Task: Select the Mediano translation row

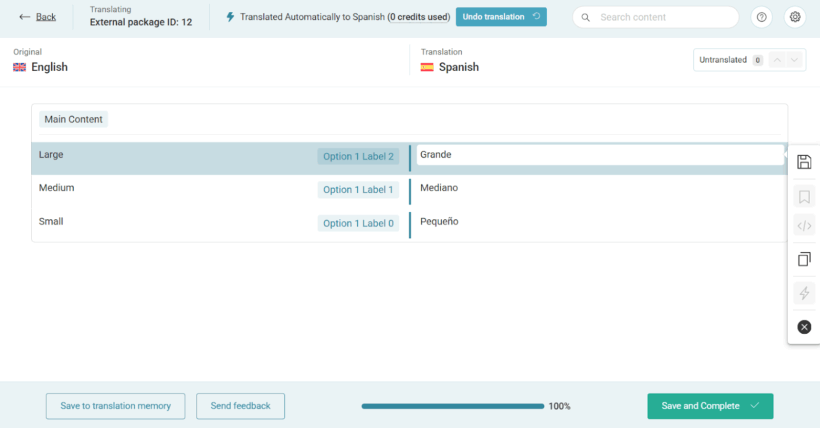Action: [x=599, y=188]
